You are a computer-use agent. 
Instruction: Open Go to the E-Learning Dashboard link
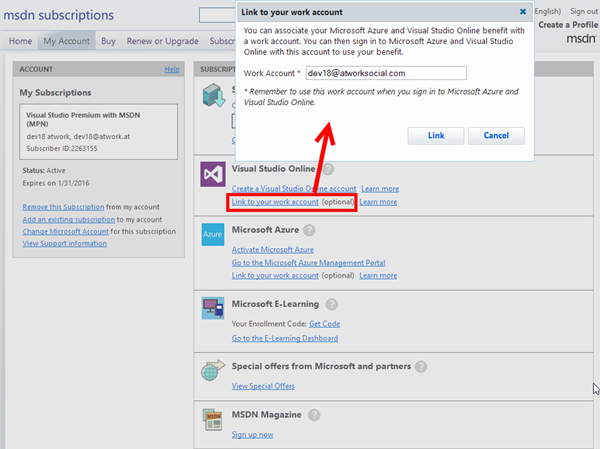pos(285,338)
